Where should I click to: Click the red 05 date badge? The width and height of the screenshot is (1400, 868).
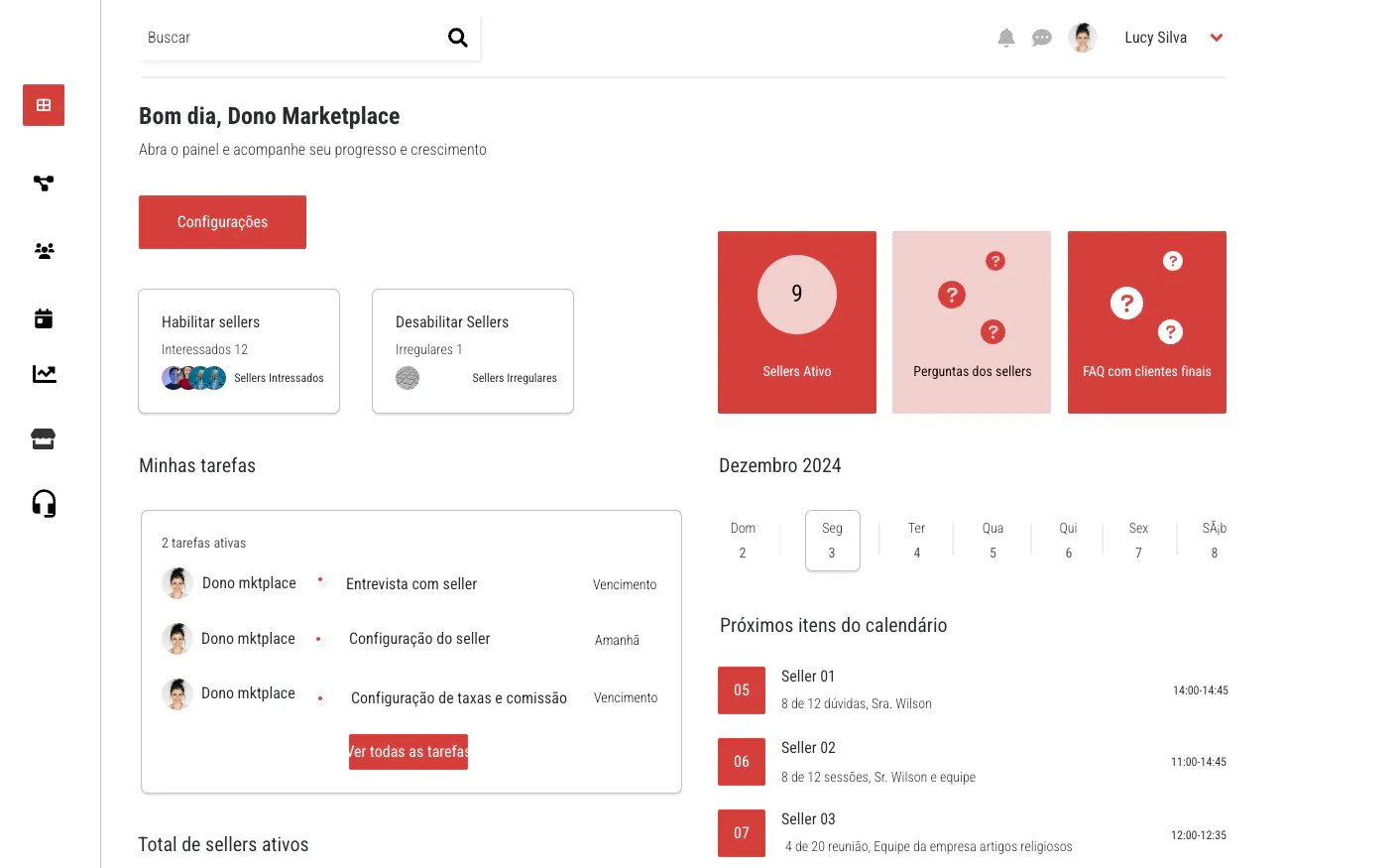coord(742,690)
